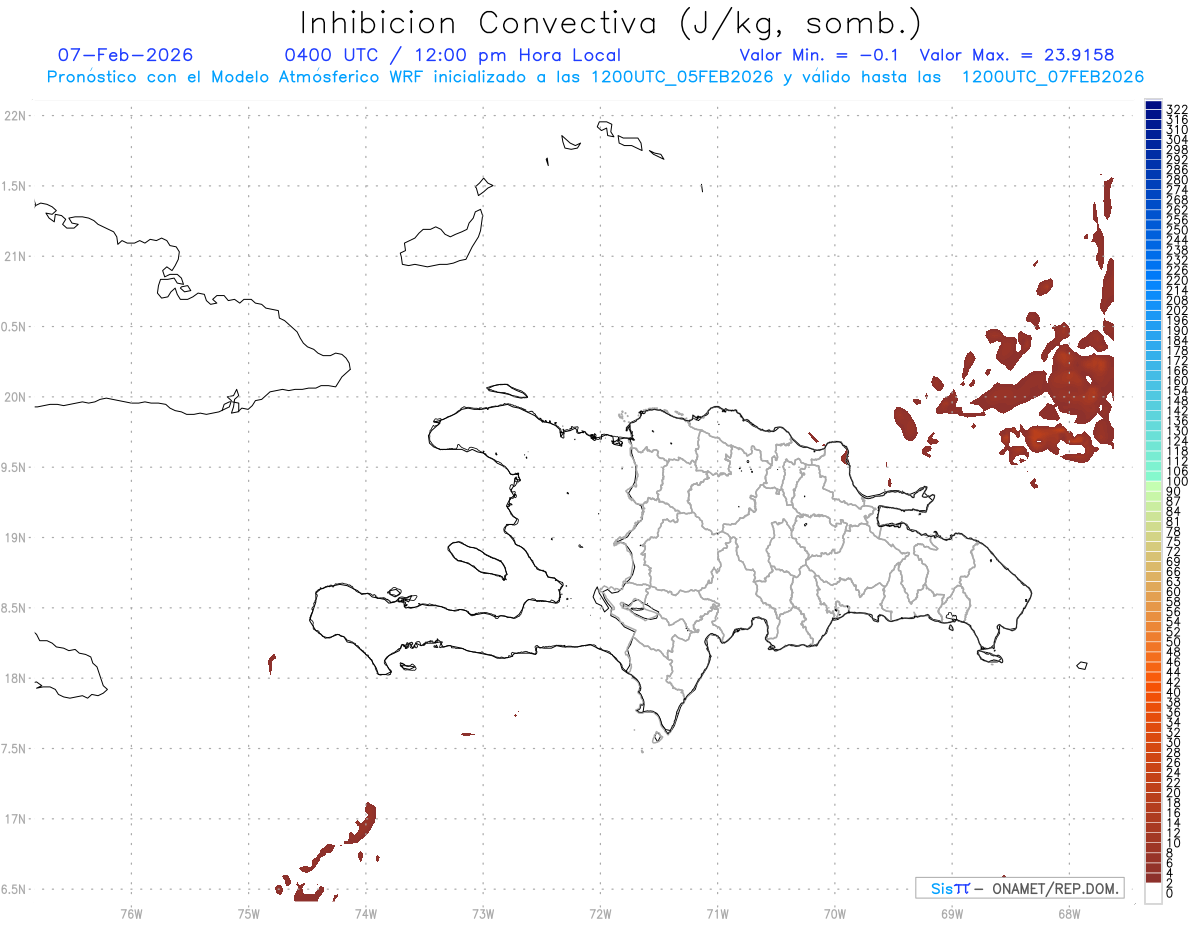This screenshot has width=1200, height=927.
Task: Click the '20N' latitude label
Action: [x=14, y=397]
